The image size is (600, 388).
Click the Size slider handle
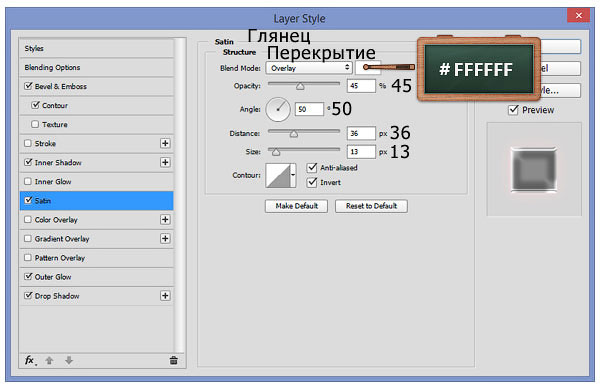pos(276,152)
